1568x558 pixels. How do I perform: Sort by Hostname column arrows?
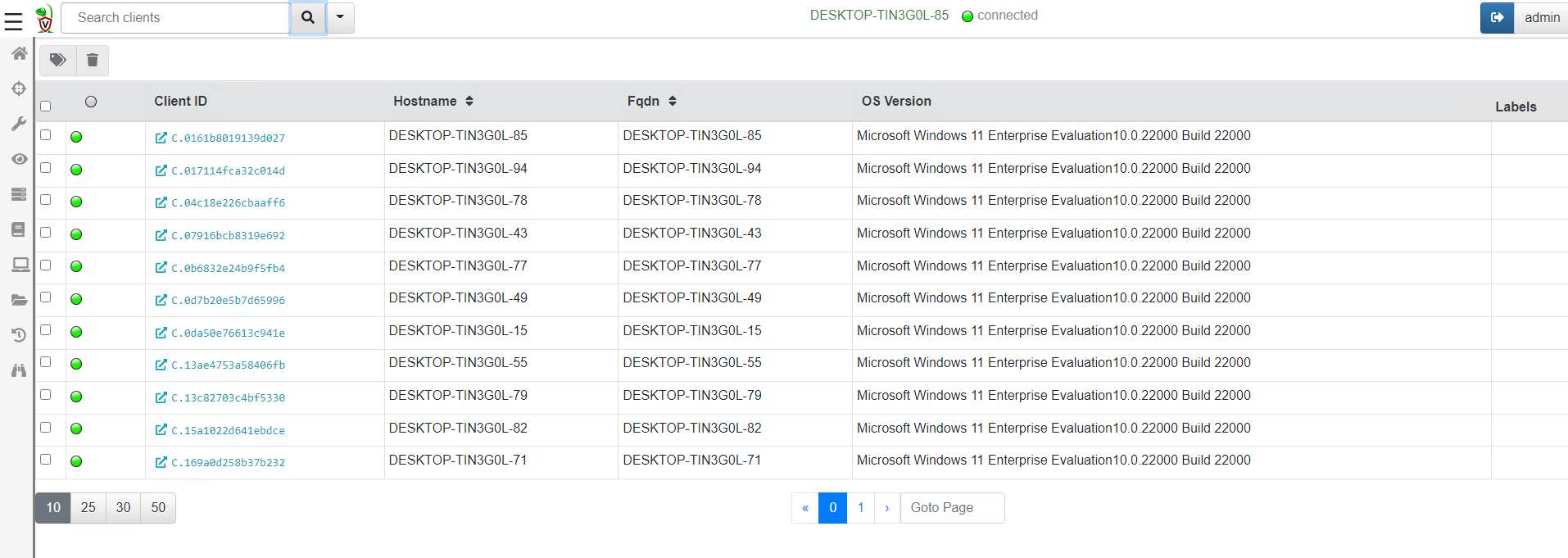click(469, 101)
